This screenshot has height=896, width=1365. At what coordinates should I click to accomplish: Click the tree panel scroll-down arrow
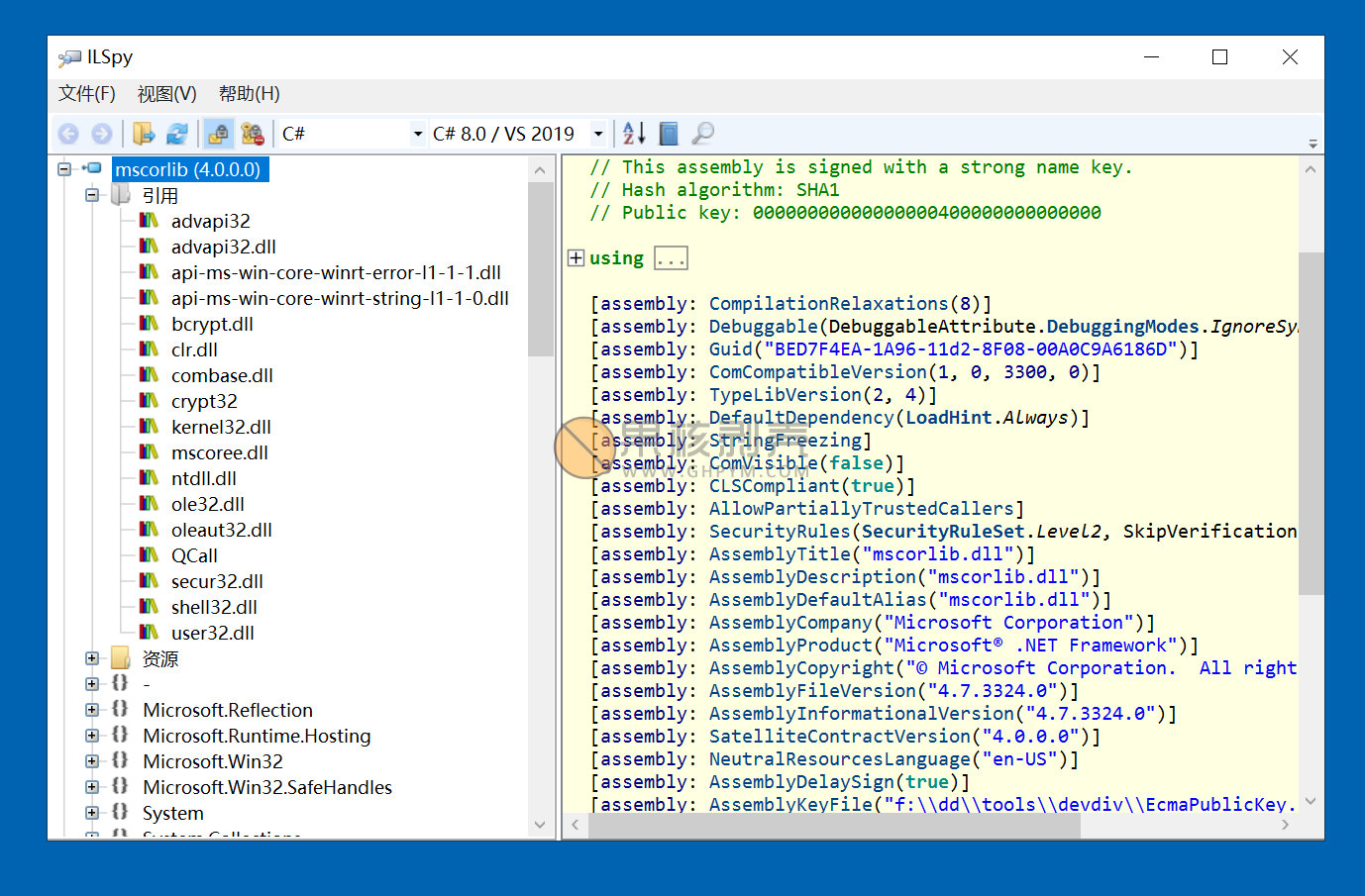click(540, 824)
